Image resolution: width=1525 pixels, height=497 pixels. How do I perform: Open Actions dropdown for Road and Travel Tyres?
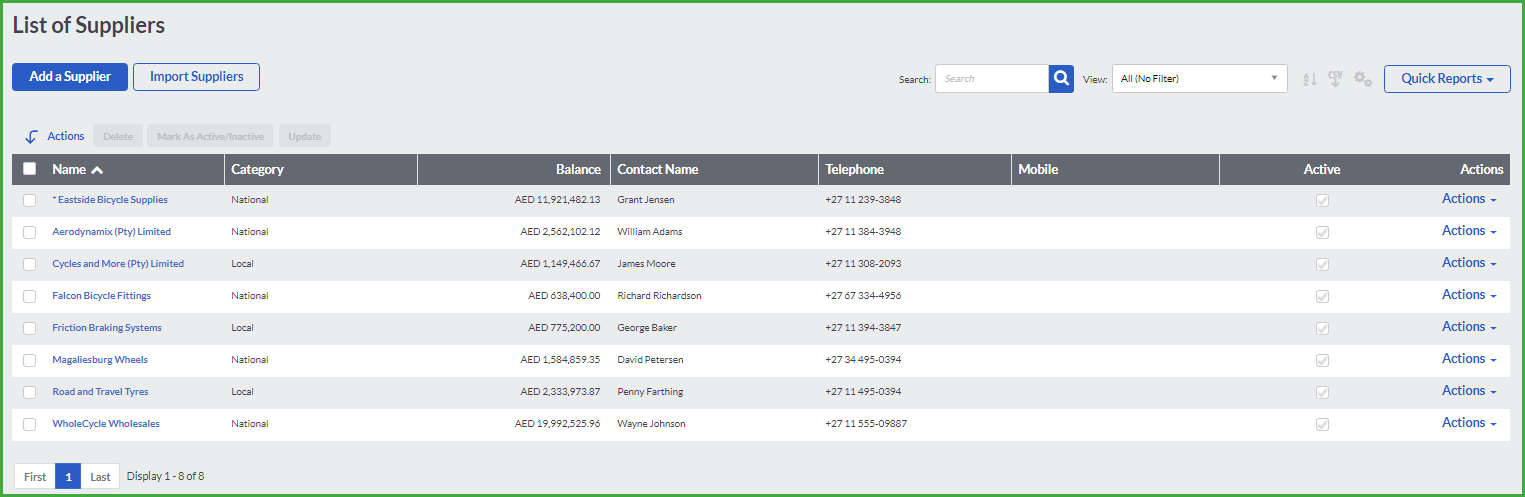click(x=1469, y=391)
